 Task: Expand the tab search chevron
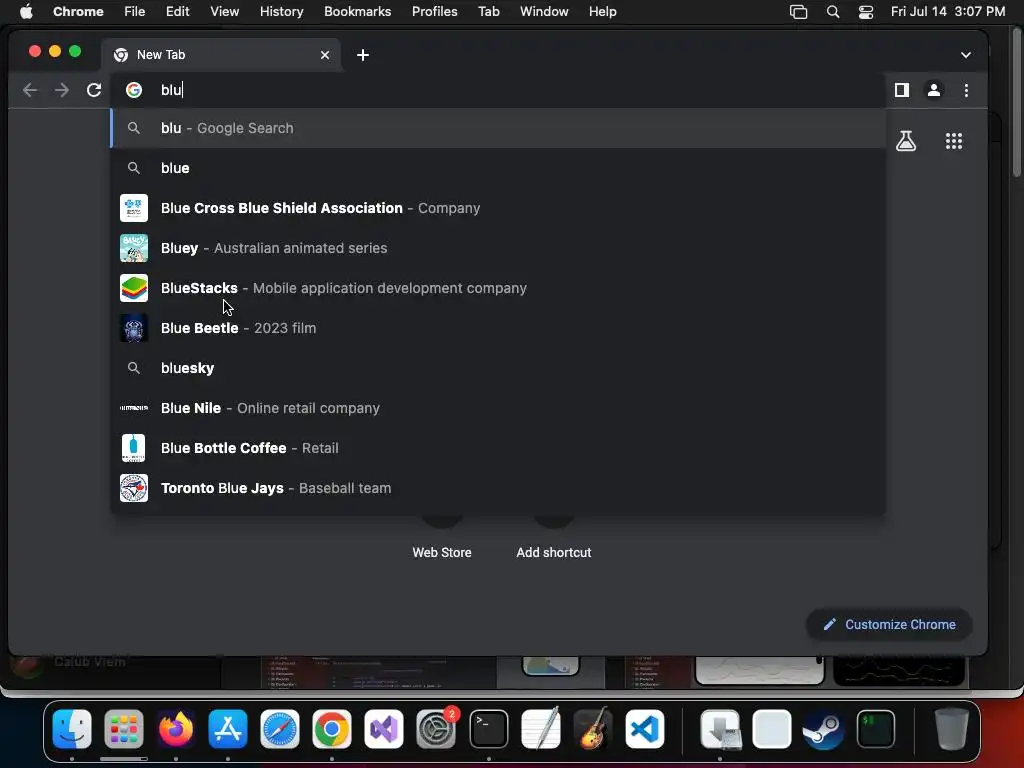(x=966, y=55)
